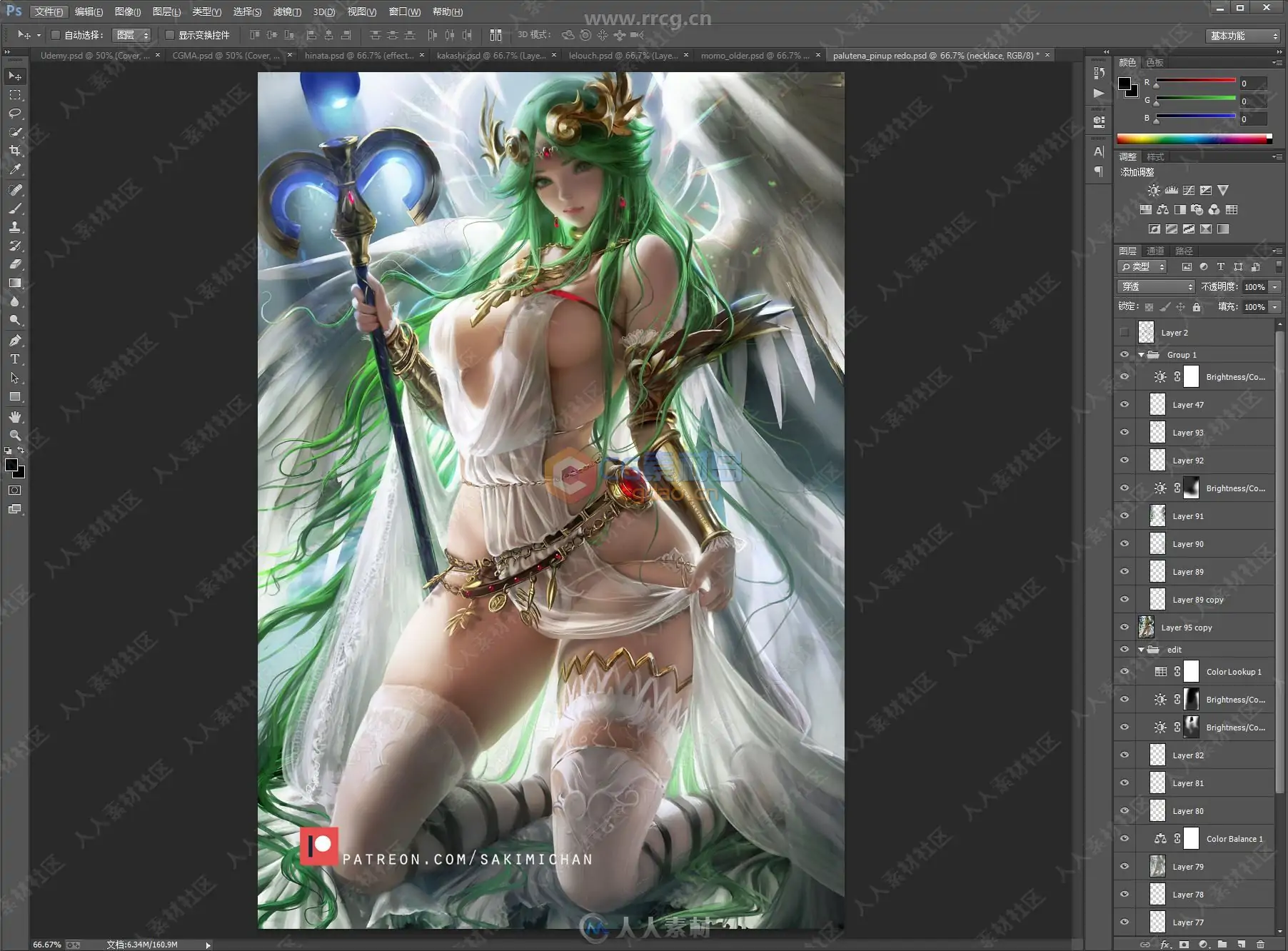The width and height of the screenshot is (1288, 951).
Task: Hide the Group 1 folder
Action: tap(1125, 355)
